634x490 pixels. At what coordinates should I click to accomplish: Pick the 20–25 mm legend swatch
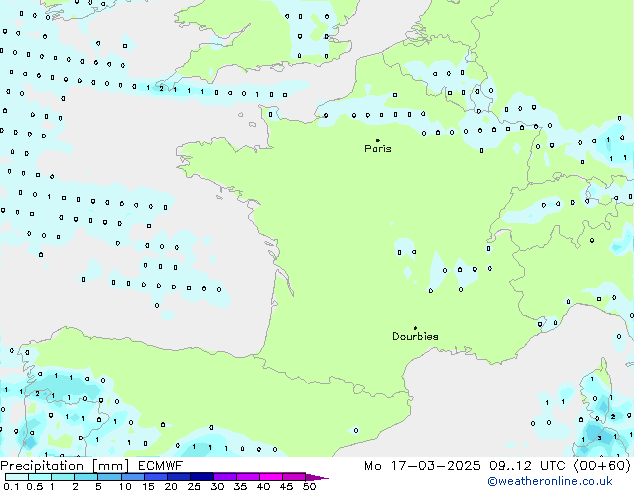coord(179,477)
